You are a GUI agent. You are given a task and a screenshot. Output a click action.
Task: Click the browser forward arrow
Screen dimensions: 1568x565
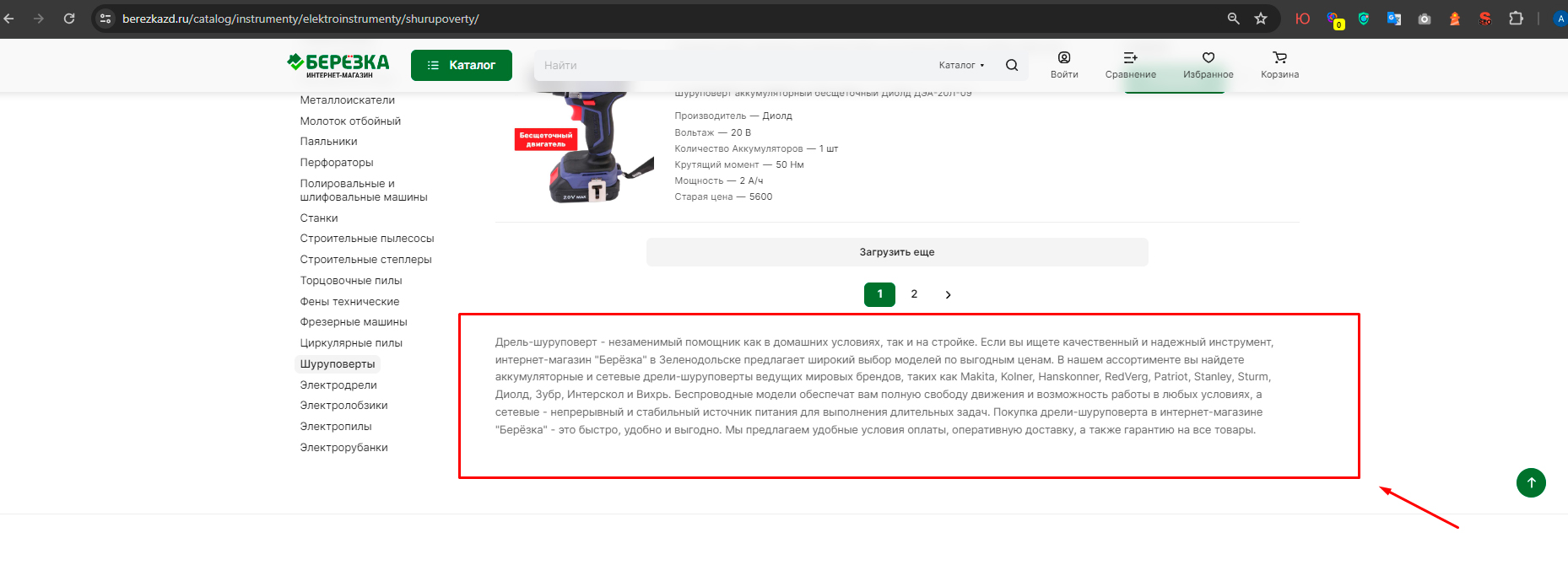pos(39,19)
